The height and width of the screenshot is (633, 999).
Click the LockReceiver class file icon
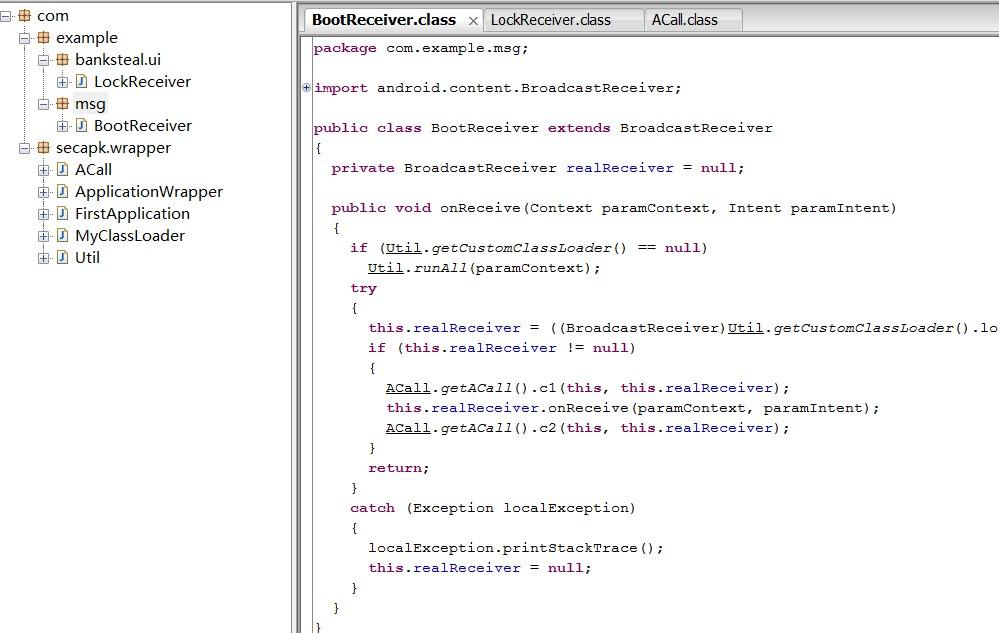point(82,82)
